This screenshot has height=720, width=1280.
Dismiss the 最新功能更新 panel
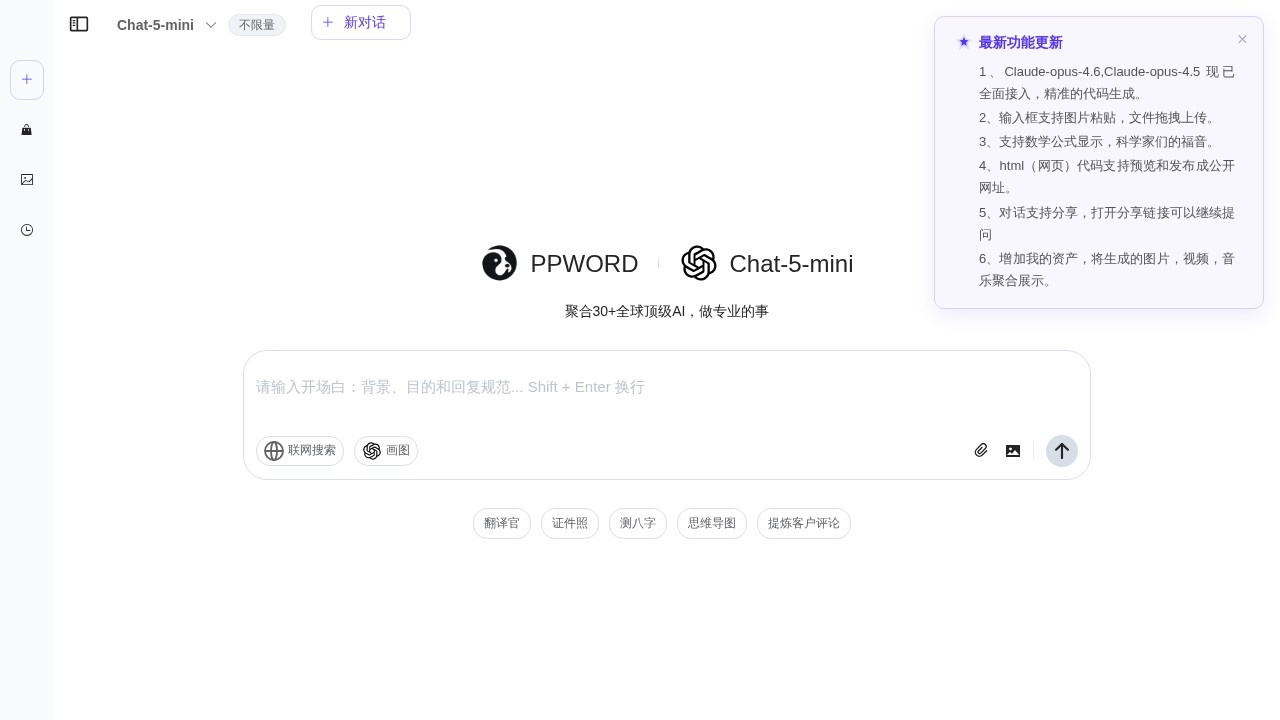click(1242, 40)
